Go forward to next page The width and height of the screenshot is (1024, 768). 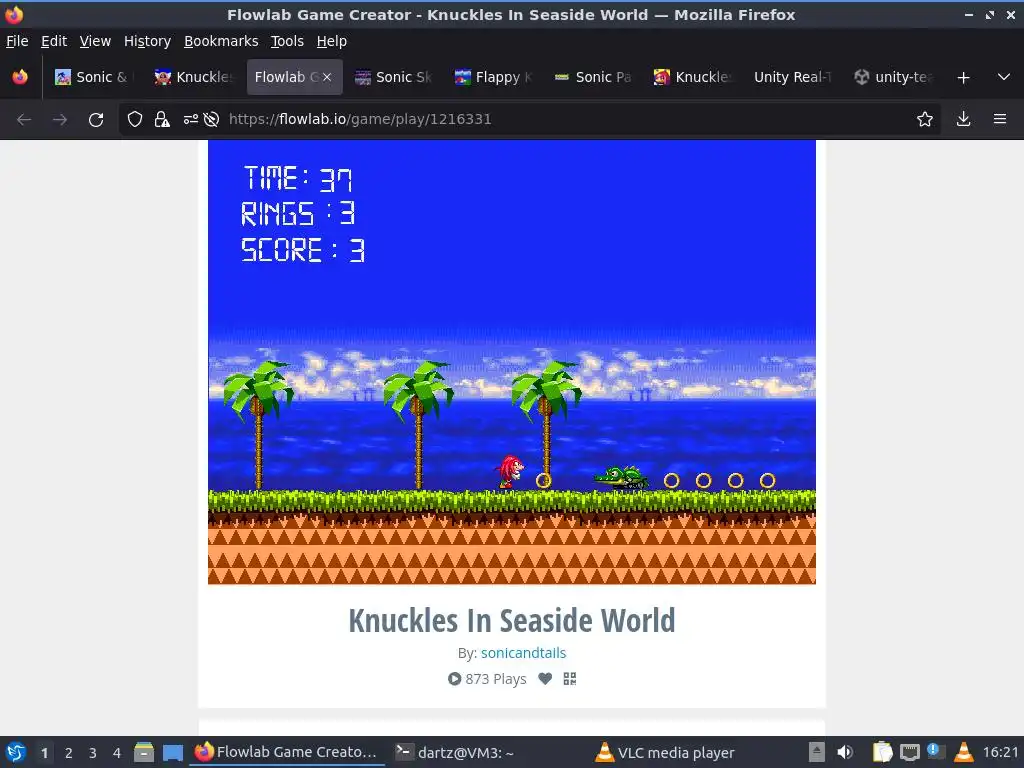click(60, 120)
